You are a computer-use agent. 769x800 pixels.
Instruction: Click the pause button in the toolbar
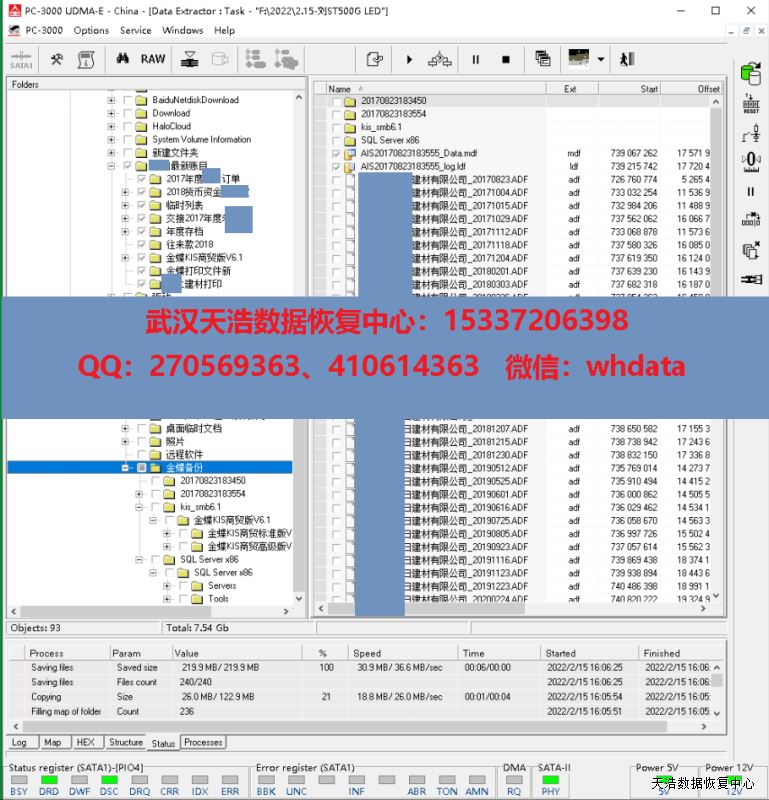click(475, 60)
